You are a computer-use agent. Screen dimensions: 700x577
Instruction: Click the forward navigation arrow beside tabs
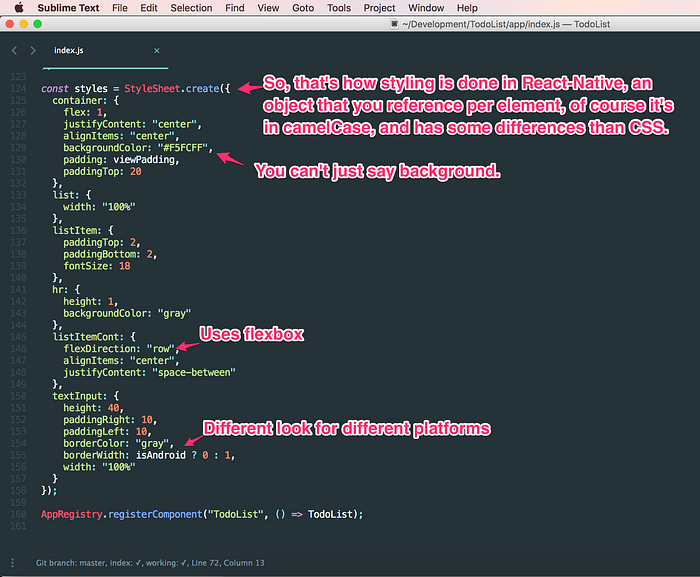coord(33,50)
